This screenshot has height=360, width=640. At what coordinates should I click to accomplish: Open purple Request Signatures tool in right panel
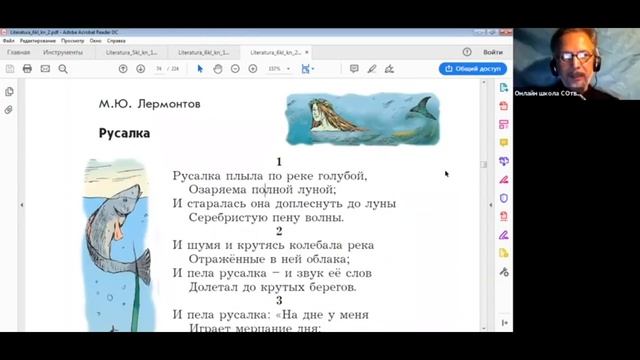tap(504, 235)
